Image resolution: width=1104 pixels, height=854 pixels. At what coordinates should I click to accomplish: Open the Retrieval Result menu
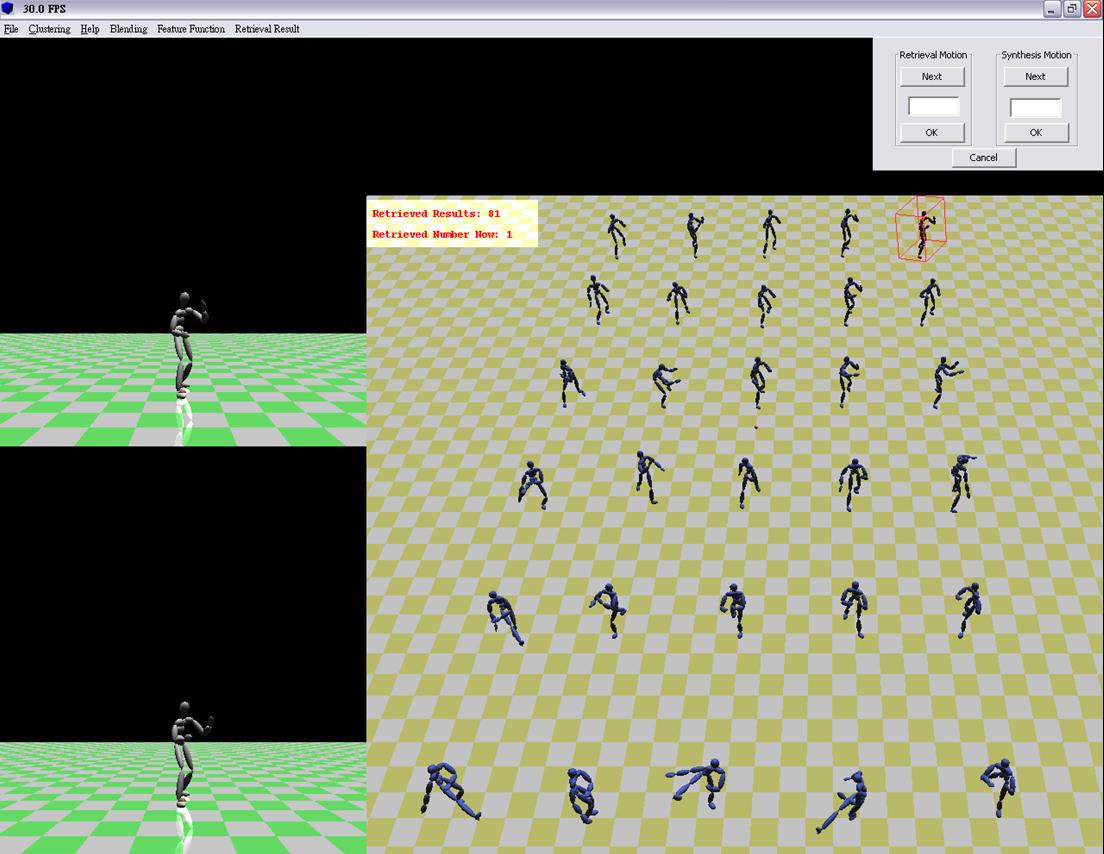click(267, 29)
